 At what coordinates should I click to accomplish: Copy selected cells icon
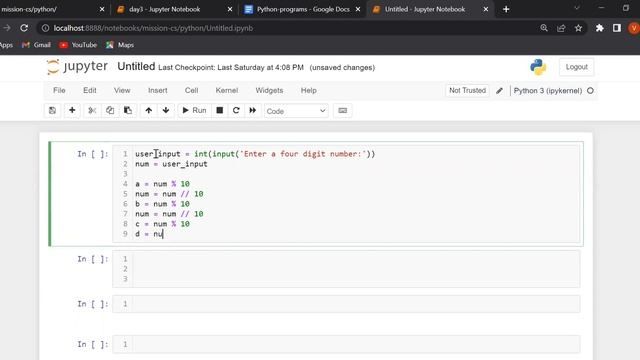[110, 110]
